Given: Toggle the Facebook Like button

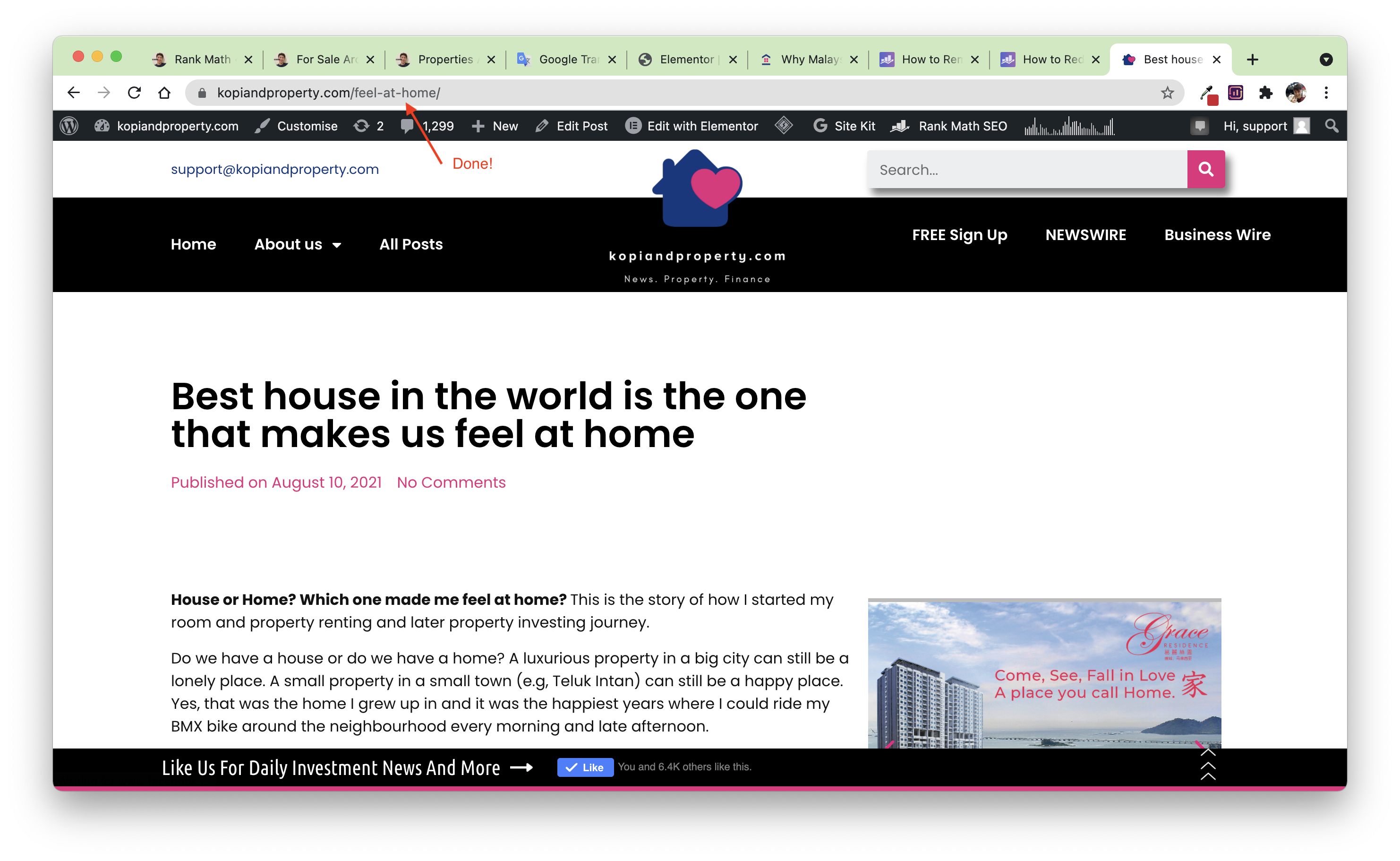Looking at the screenshot, I should click(585, 767).
